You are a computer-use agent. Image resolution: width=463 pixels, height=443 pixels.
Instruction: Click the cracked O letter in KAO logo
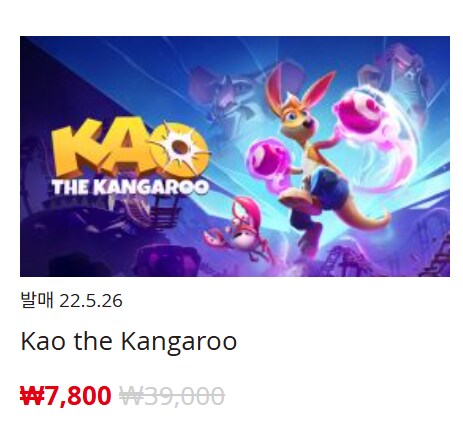(180, 149)
